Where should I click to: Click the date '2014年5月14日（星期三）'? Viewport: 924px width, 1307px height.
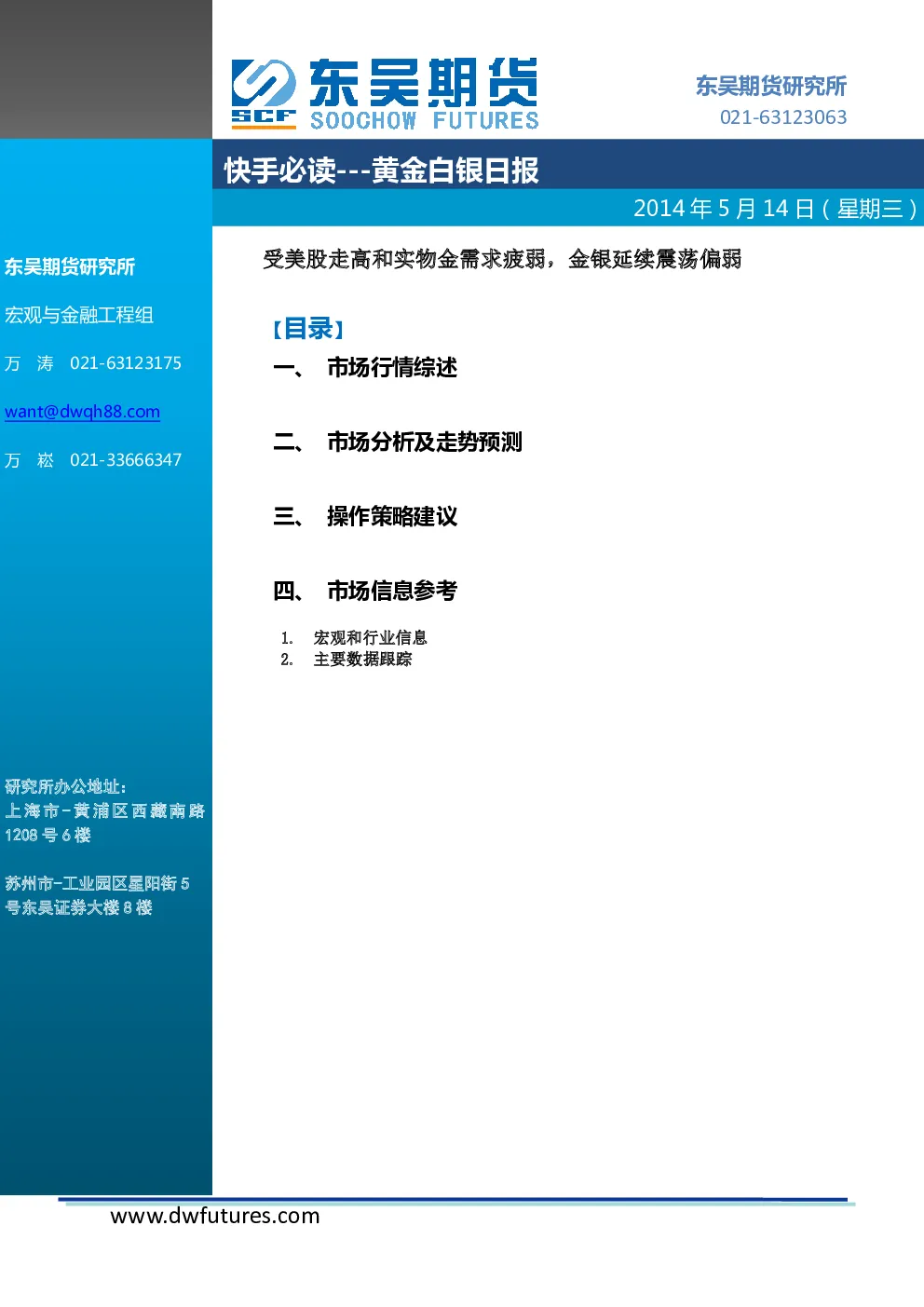point(776,209)
